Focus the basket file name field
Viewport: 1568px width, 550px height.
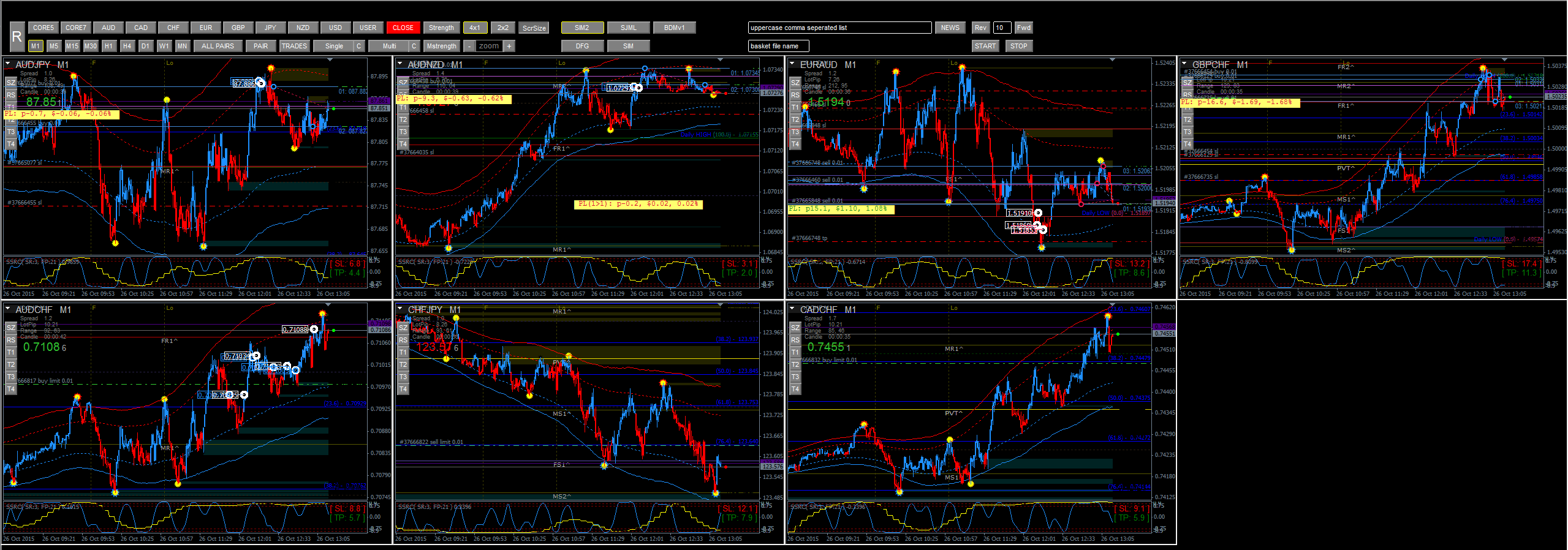coord(778,46)
